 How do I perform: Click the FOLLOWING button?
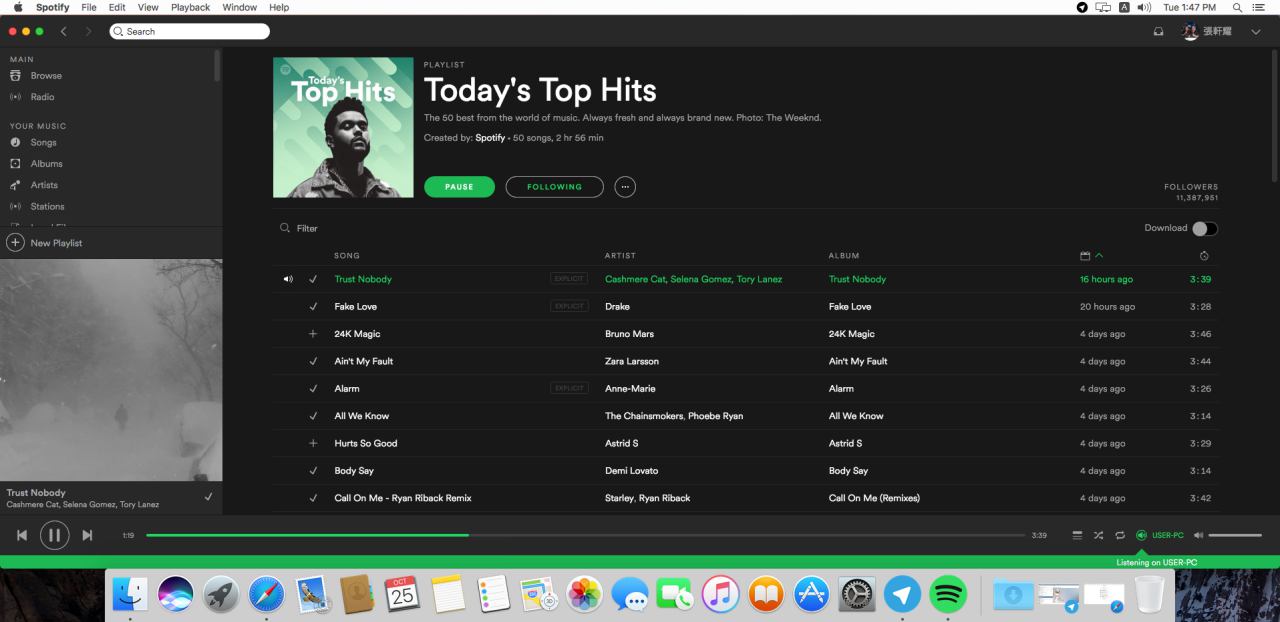[x=554, y=187]
